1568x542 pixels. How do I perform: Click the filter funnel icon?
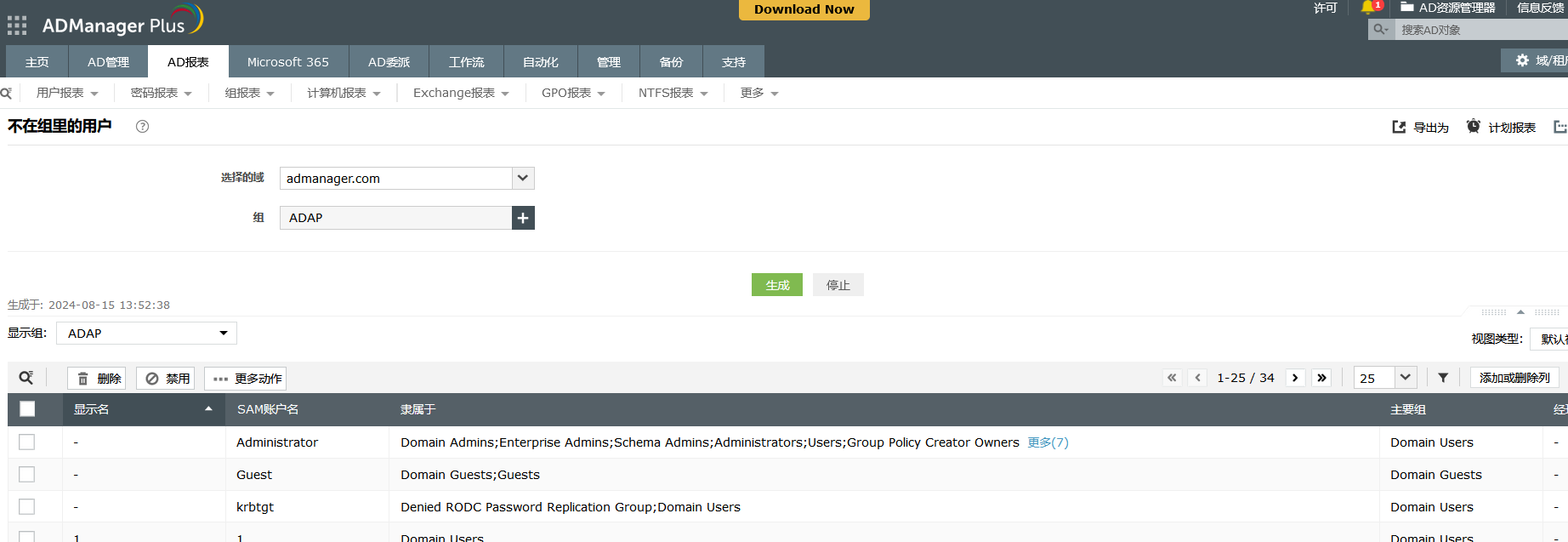point(1443,378)
